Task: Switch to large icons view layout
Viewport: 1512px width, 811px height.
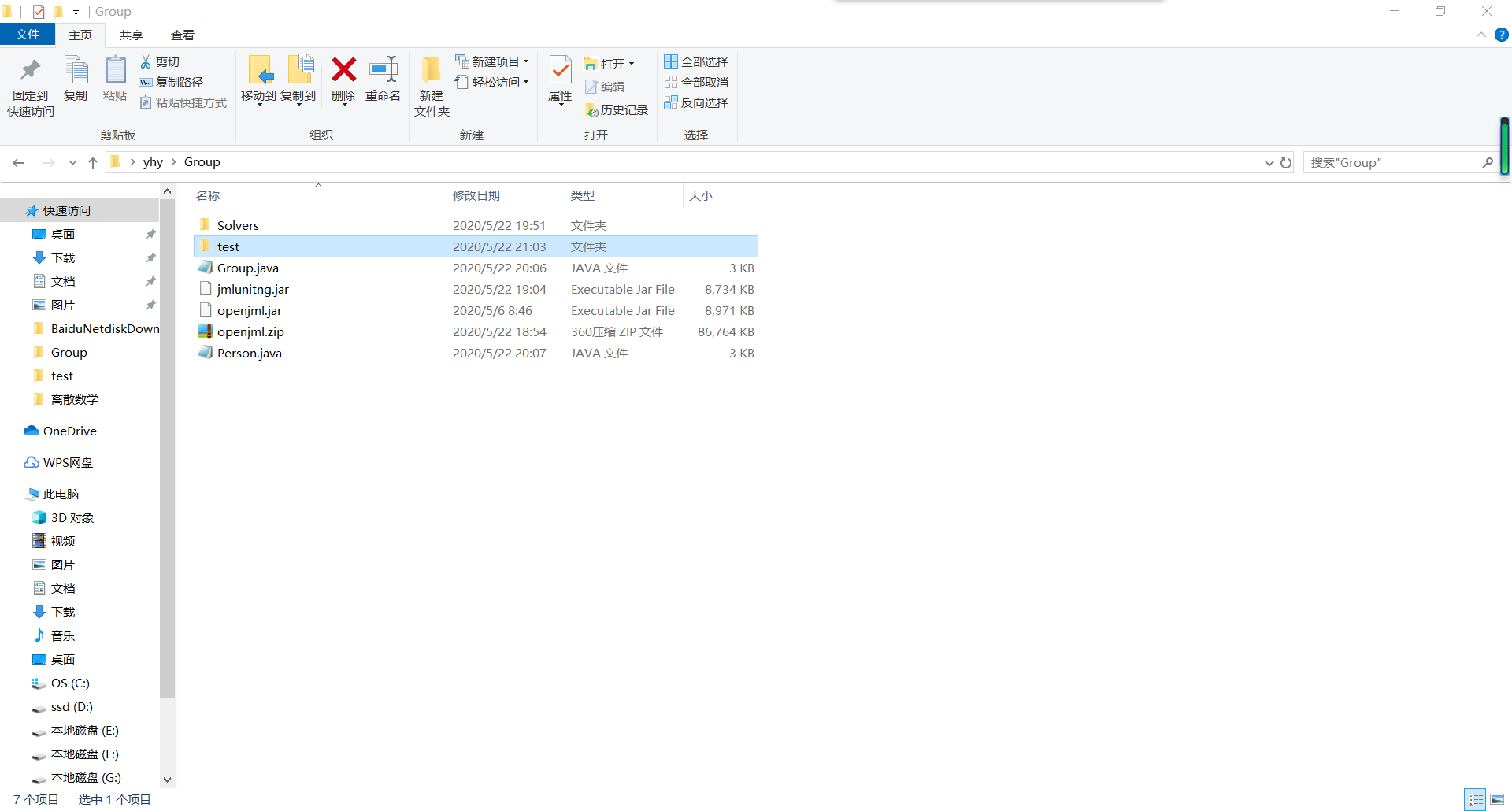Action: [1497, 800]
